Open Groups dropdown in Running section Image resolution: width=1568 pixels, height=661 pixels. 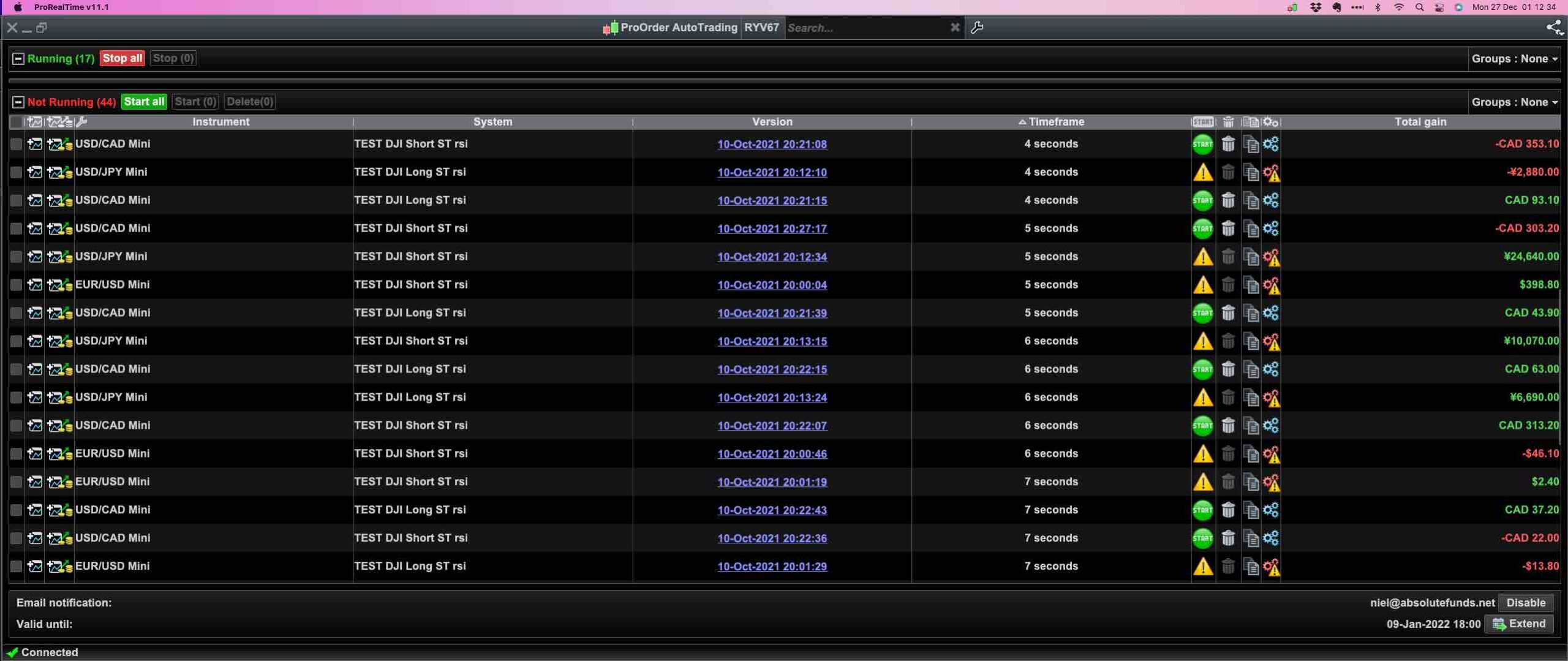(x=1514, y=59)
